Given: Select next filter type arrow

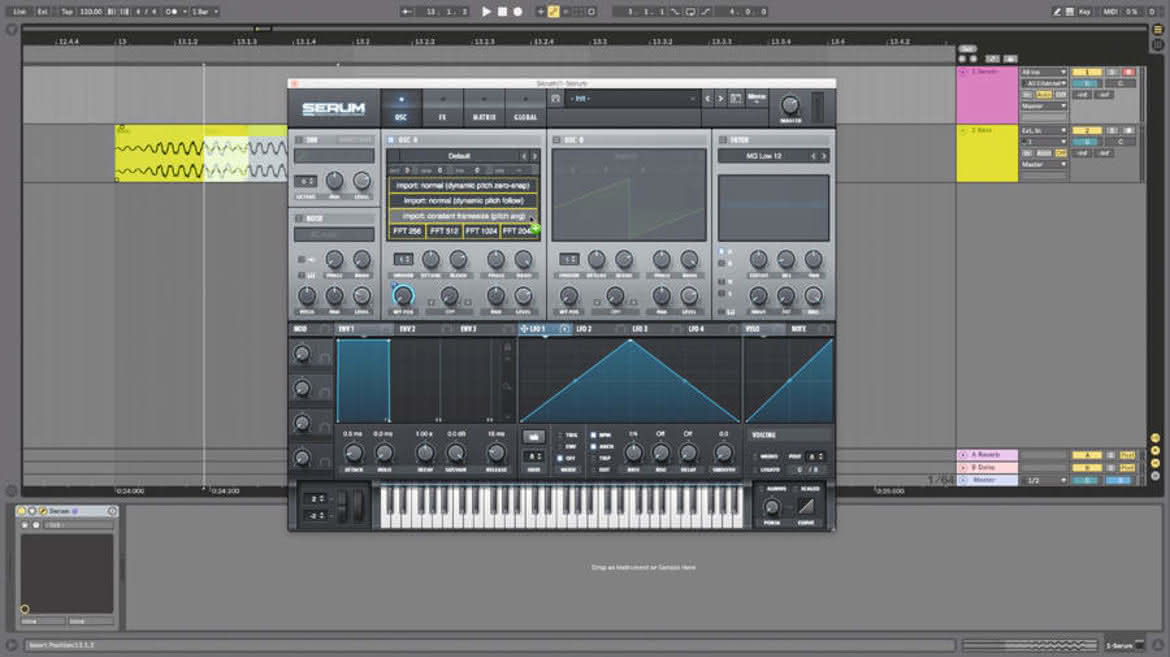Looking at the screenshot, I should (x=824, y=156).
